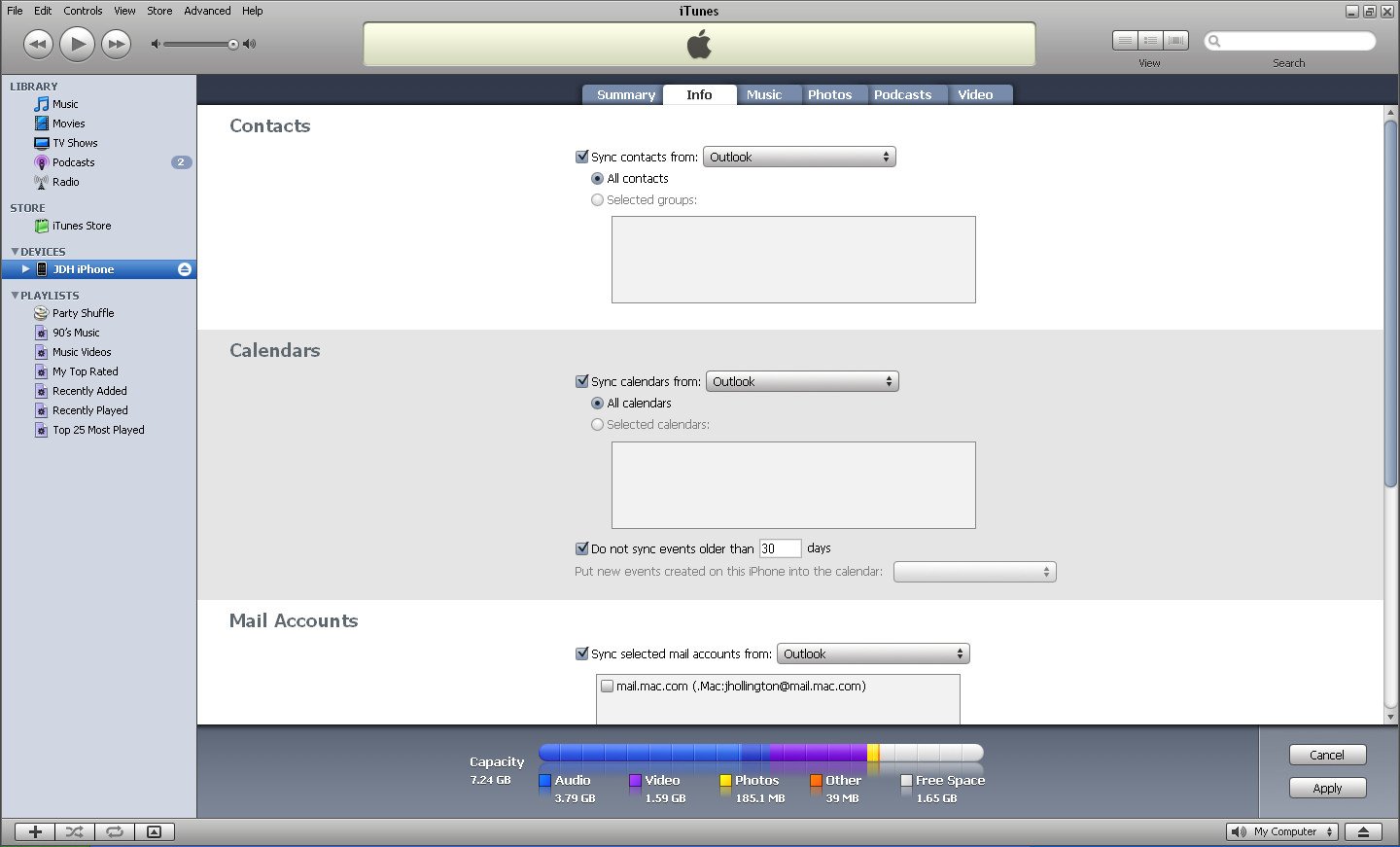
Task: Open the Music Videos playlist
Action: click(x=82, y=352)
